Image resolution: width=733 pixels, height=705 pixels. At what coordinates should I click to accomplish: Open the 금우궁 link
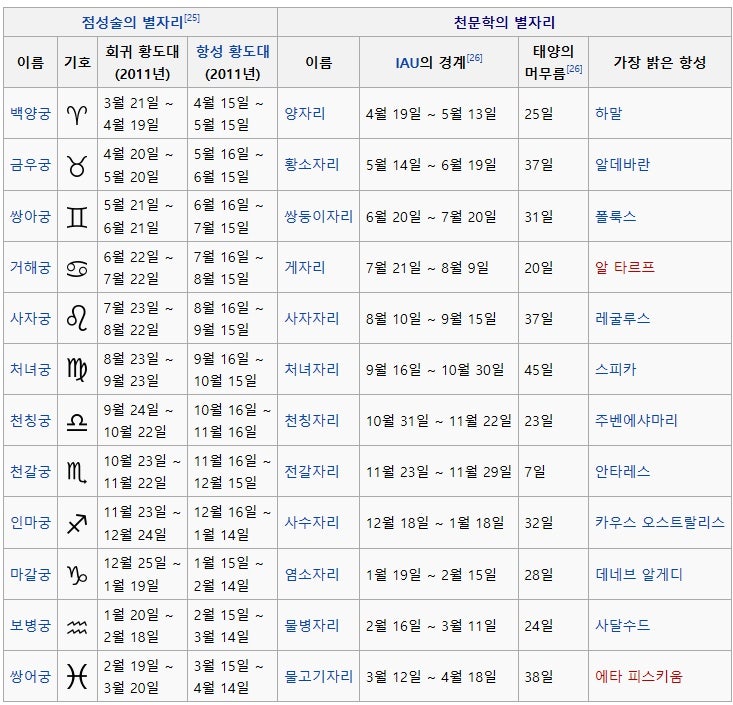(30, 165)
